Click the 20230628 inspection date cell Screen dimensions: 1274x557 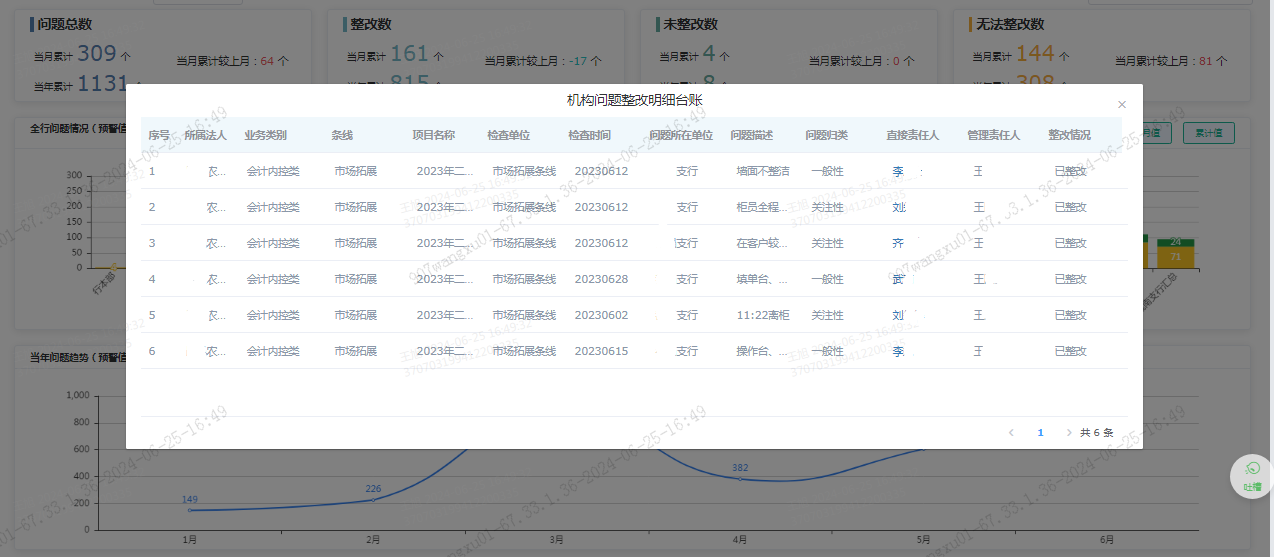point(601,279)
